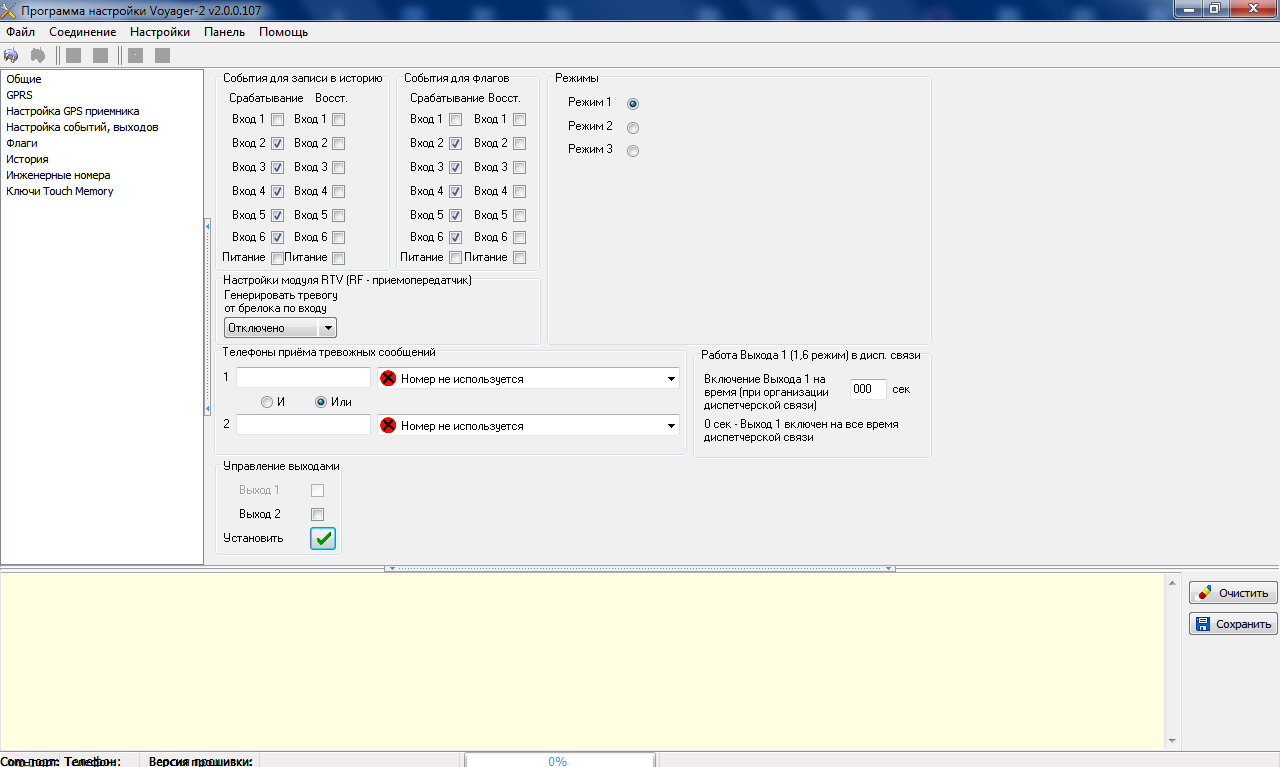
Task: Click the phone 1 number input field
Action: [x=303, y=378]
